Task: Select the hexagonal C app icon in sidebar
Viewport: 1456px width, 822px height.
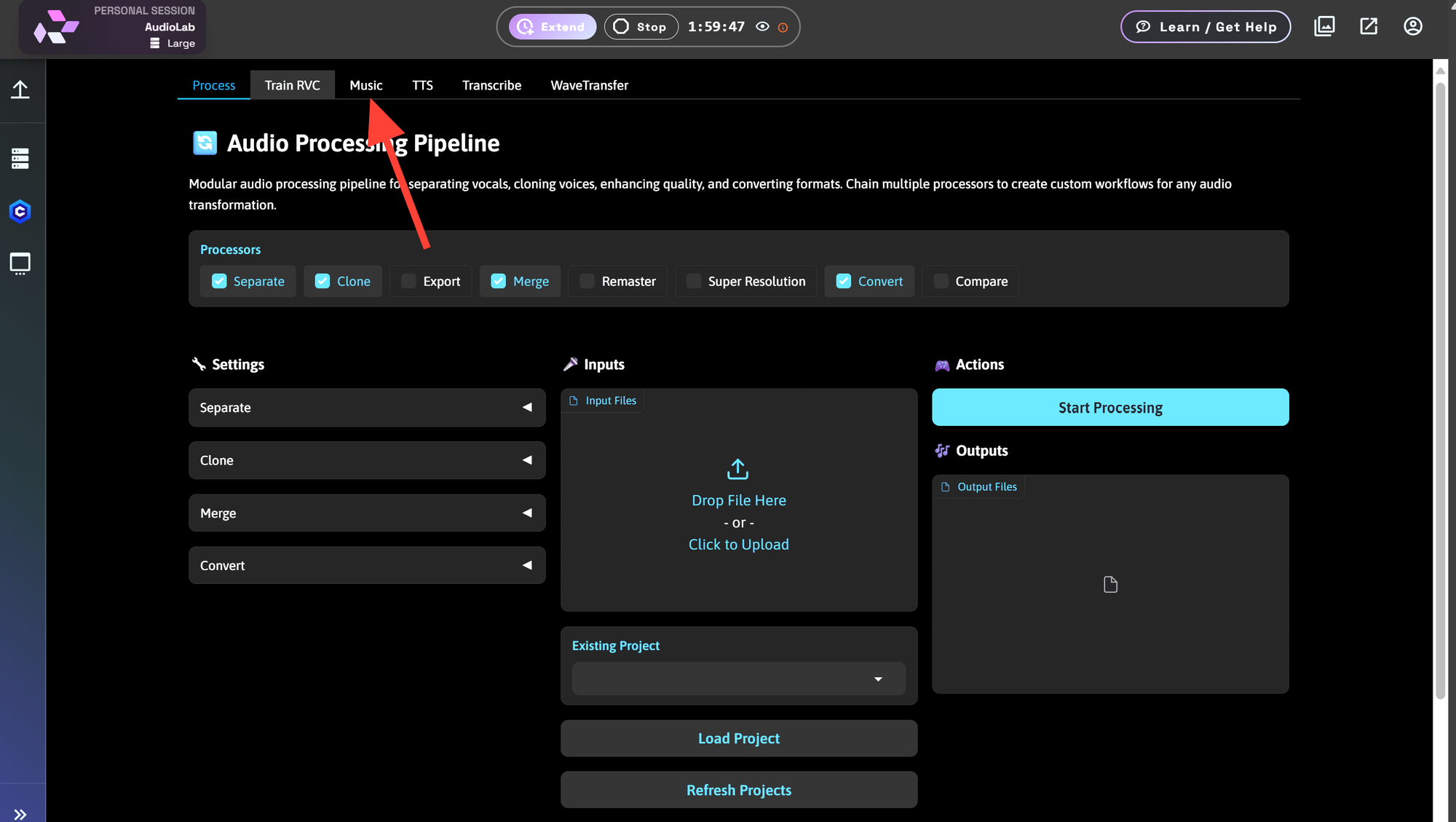Action: coord(20,211)
